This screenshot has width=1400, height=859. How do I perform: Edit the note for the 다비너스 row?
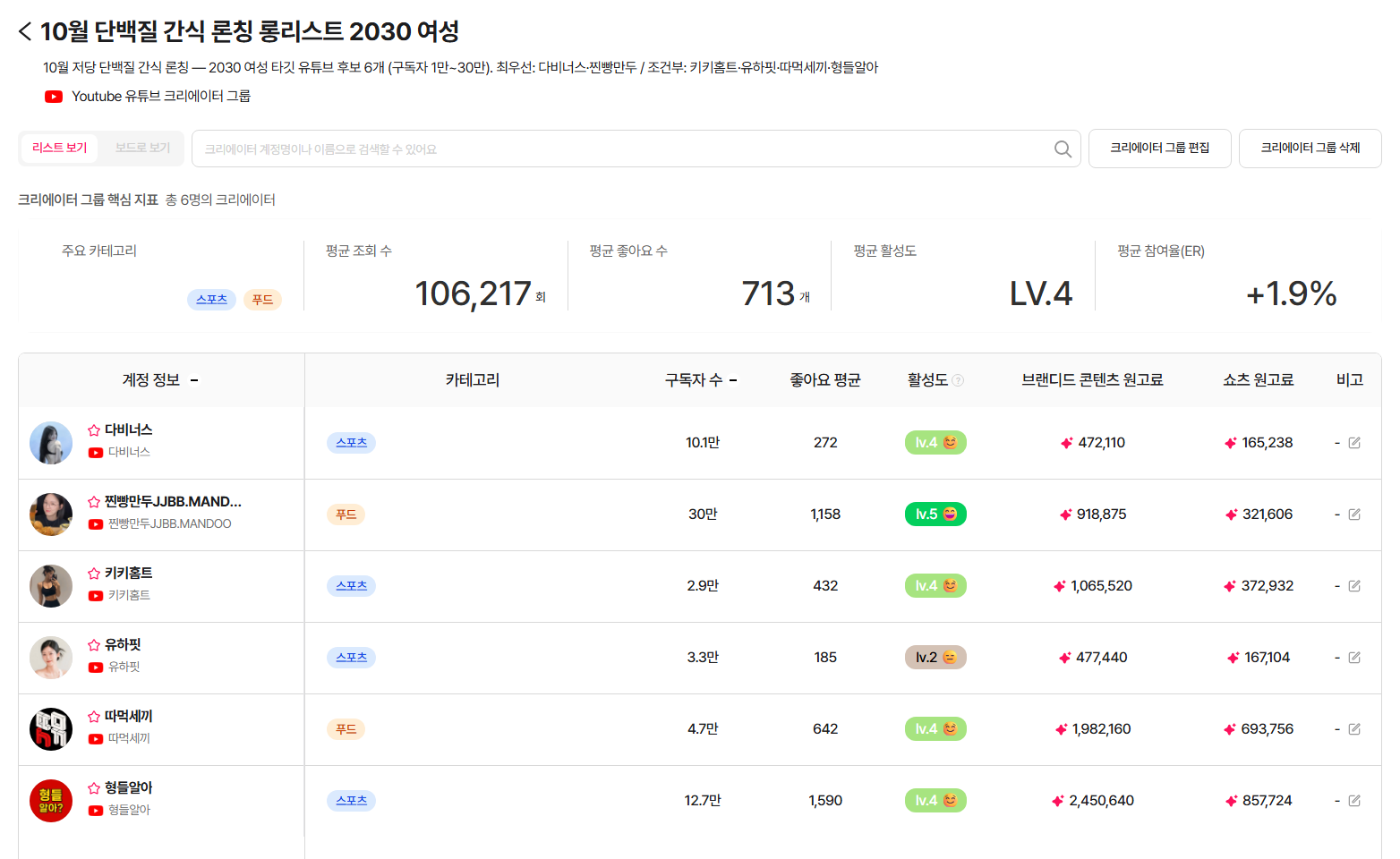pyautogui.click(x=1354, y=443)
